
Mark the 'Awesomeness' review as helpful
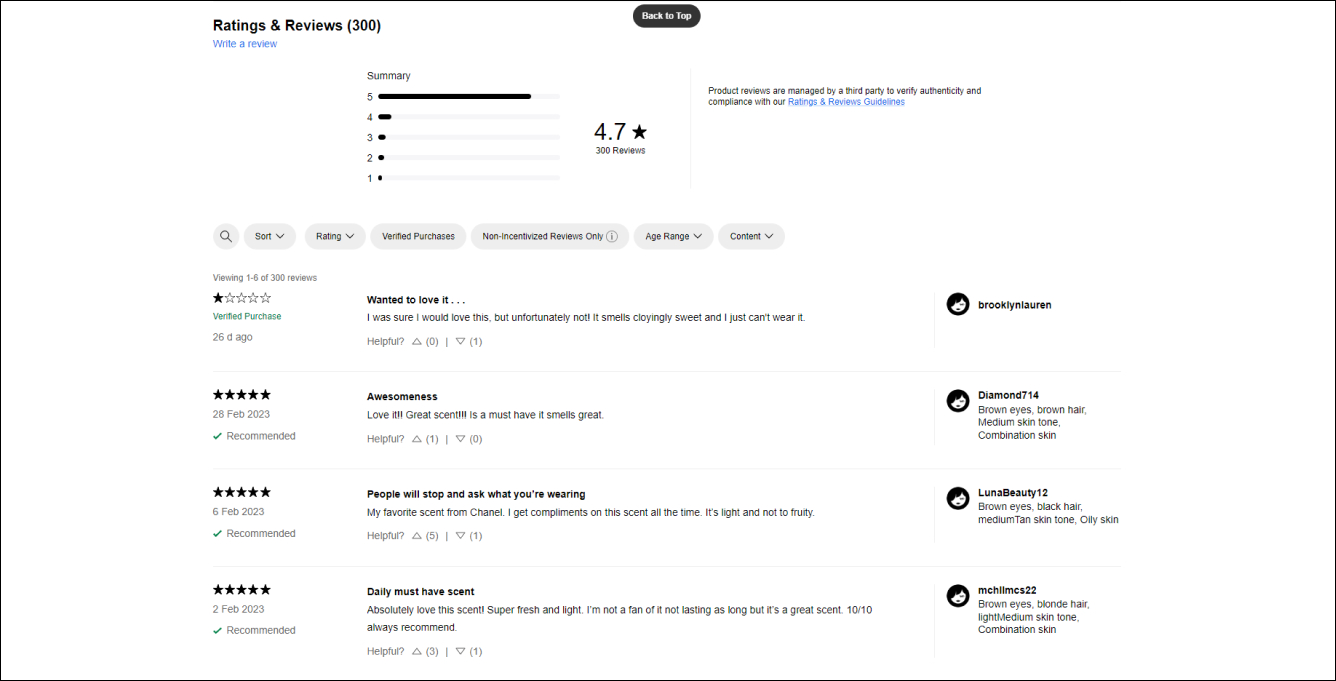(417, 439)
